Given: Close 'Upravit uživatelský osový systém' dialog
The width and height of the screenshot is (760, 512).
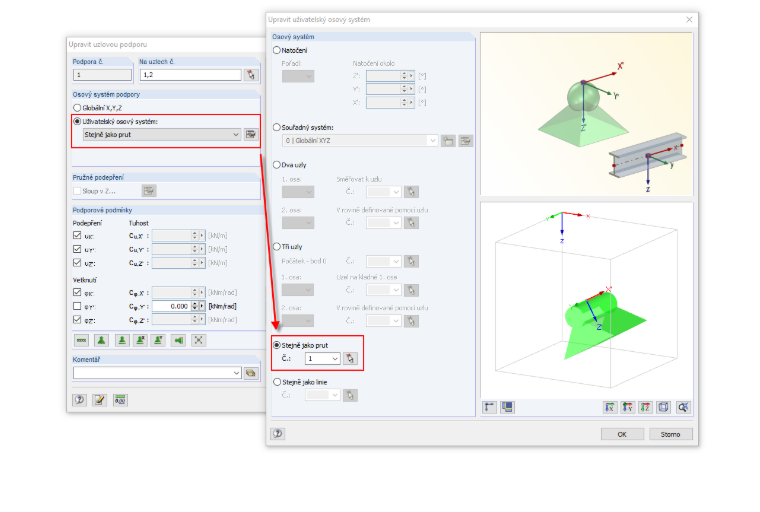Looking at the screenshot, I should pos(689,19).
